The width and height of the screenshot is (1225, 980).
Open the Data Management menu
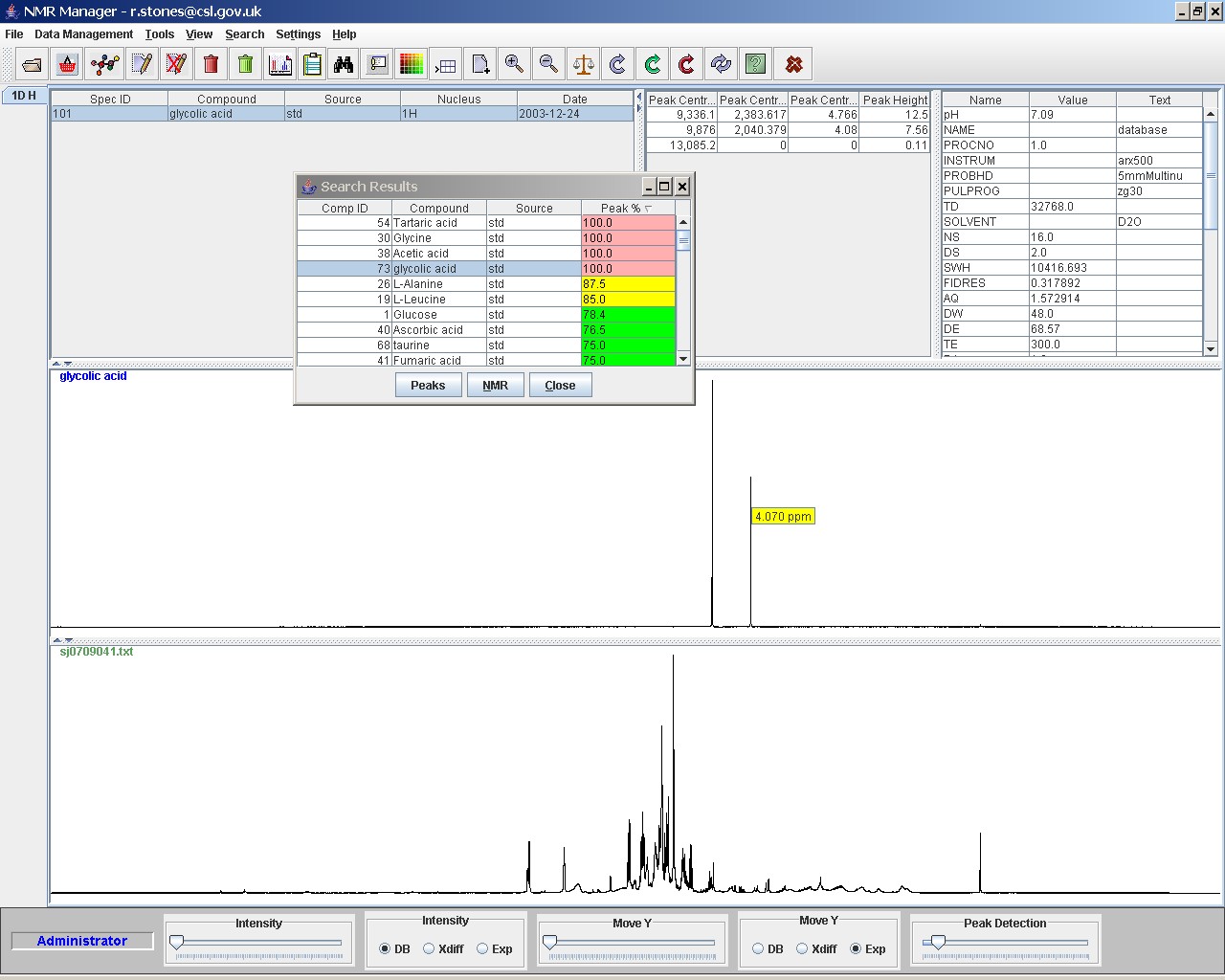pos(83,33)
